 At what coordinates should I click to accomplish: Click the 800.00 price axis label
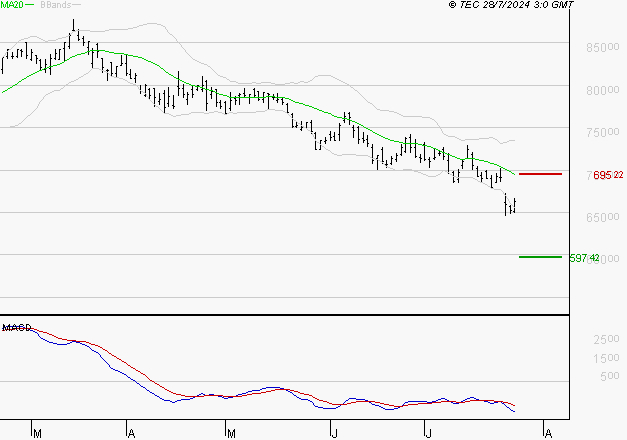tap(603, 90)
